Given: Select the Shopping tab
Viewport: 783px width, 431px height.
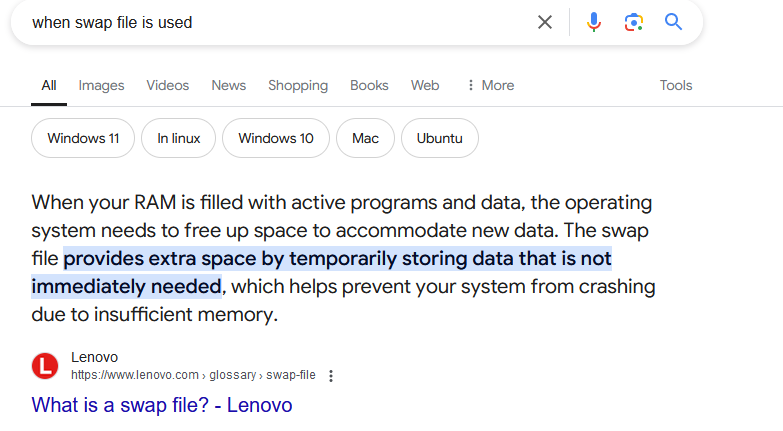Looking at the screenshot, I should pyautogui.click(x=298, y=85).
